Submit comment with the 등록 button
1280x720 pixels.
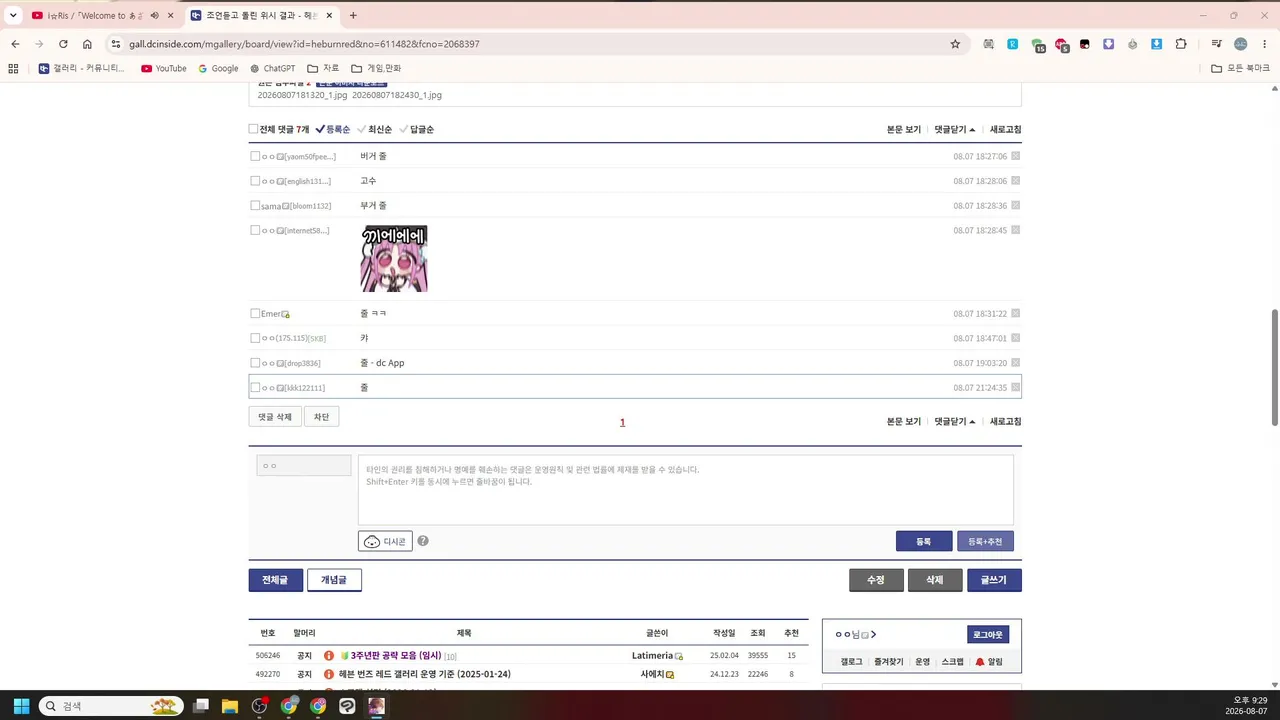click(x=924, y=541)
